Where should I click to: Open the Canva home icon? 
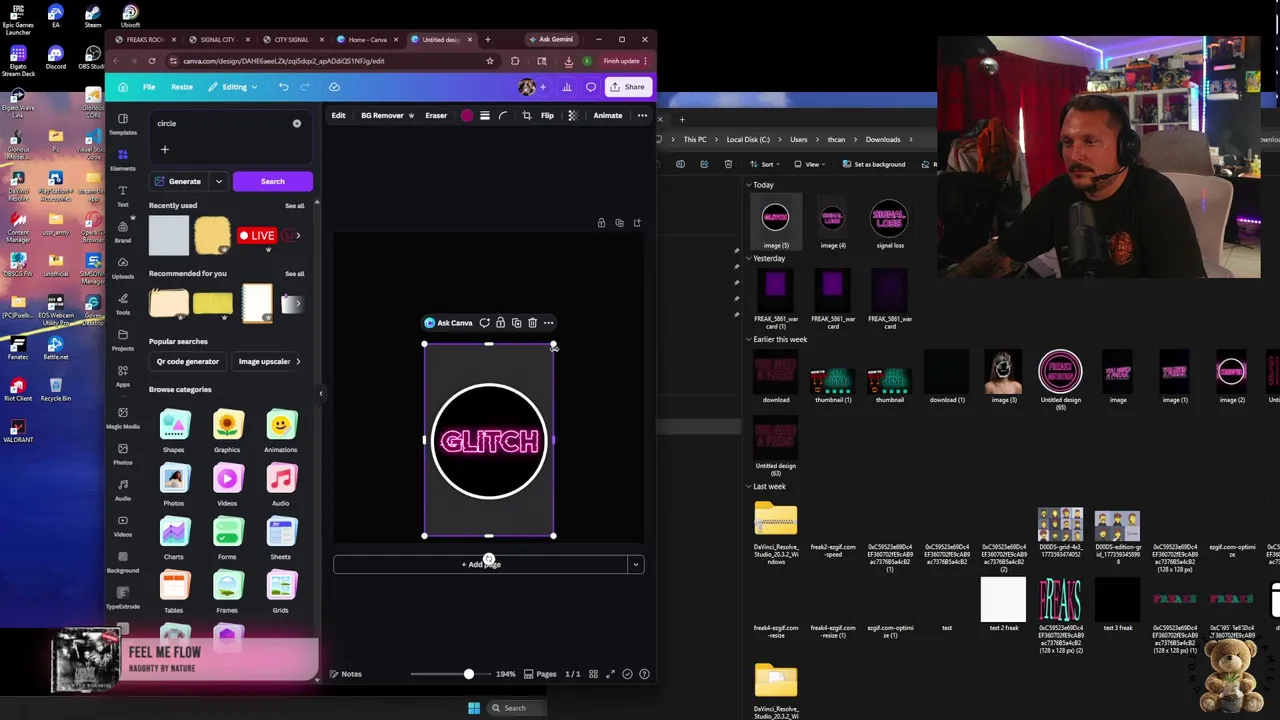[x=123, y=87]
